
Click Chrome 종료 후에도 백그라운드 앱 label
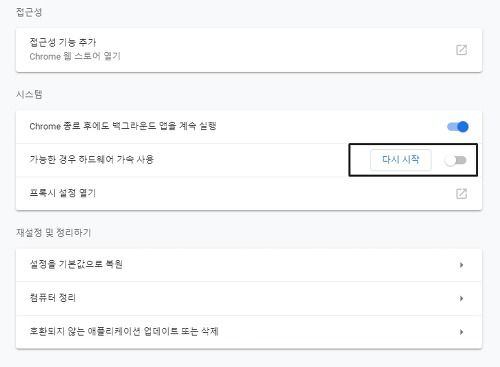click(x=123, y=126)
